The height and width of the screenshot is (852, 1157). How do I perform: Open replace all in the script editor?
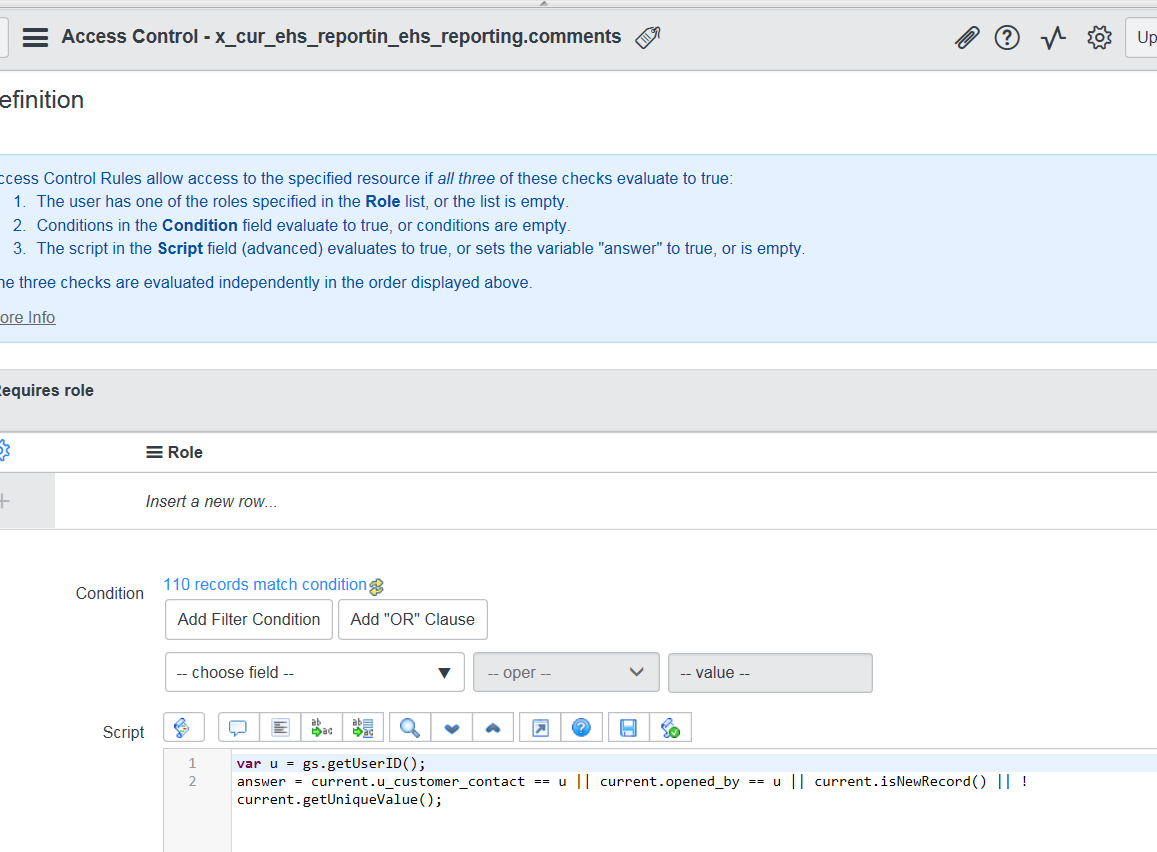(x=363, y=727)
